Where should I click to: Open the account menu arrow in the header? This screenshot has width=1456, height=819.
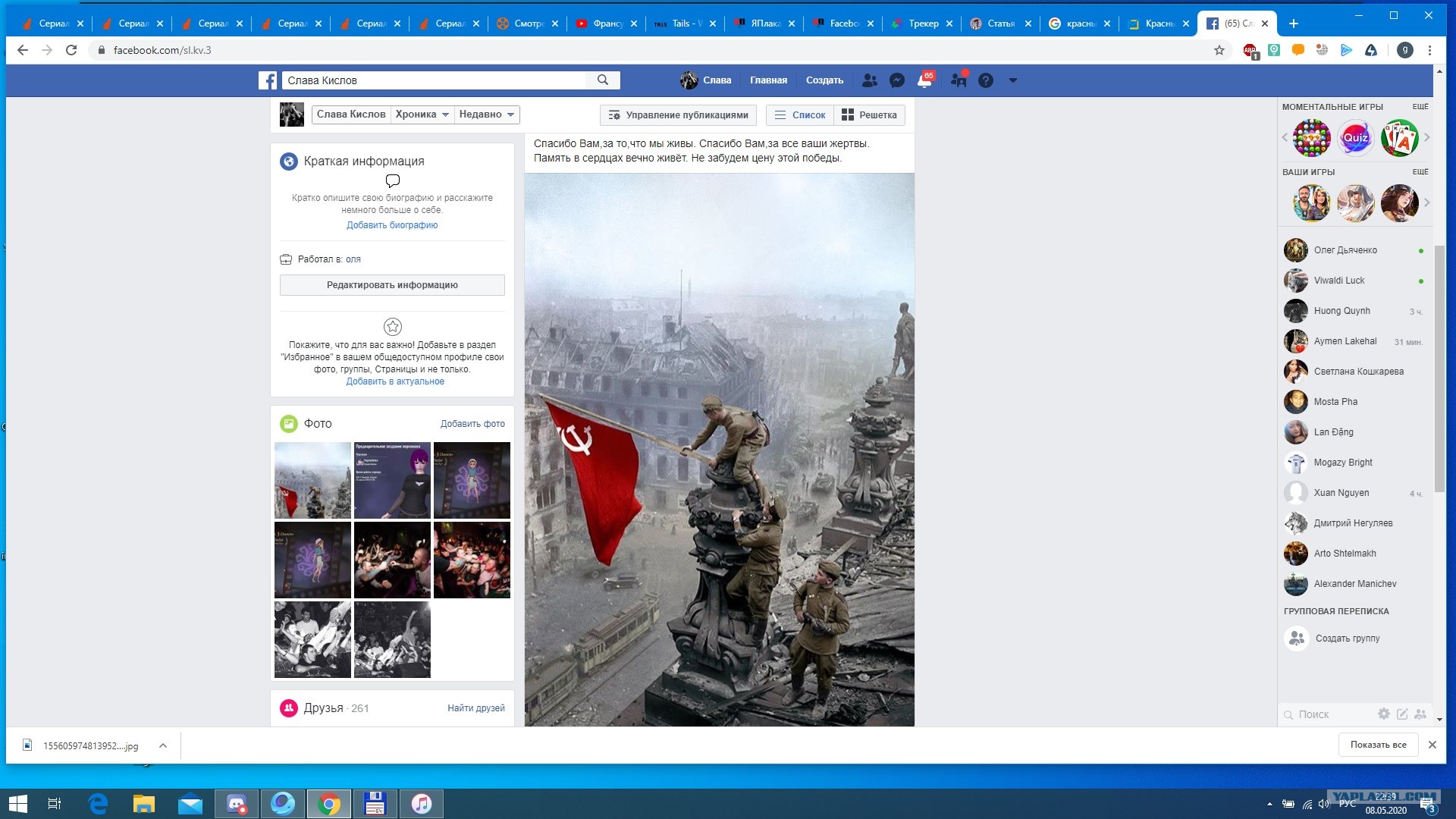1012,80
